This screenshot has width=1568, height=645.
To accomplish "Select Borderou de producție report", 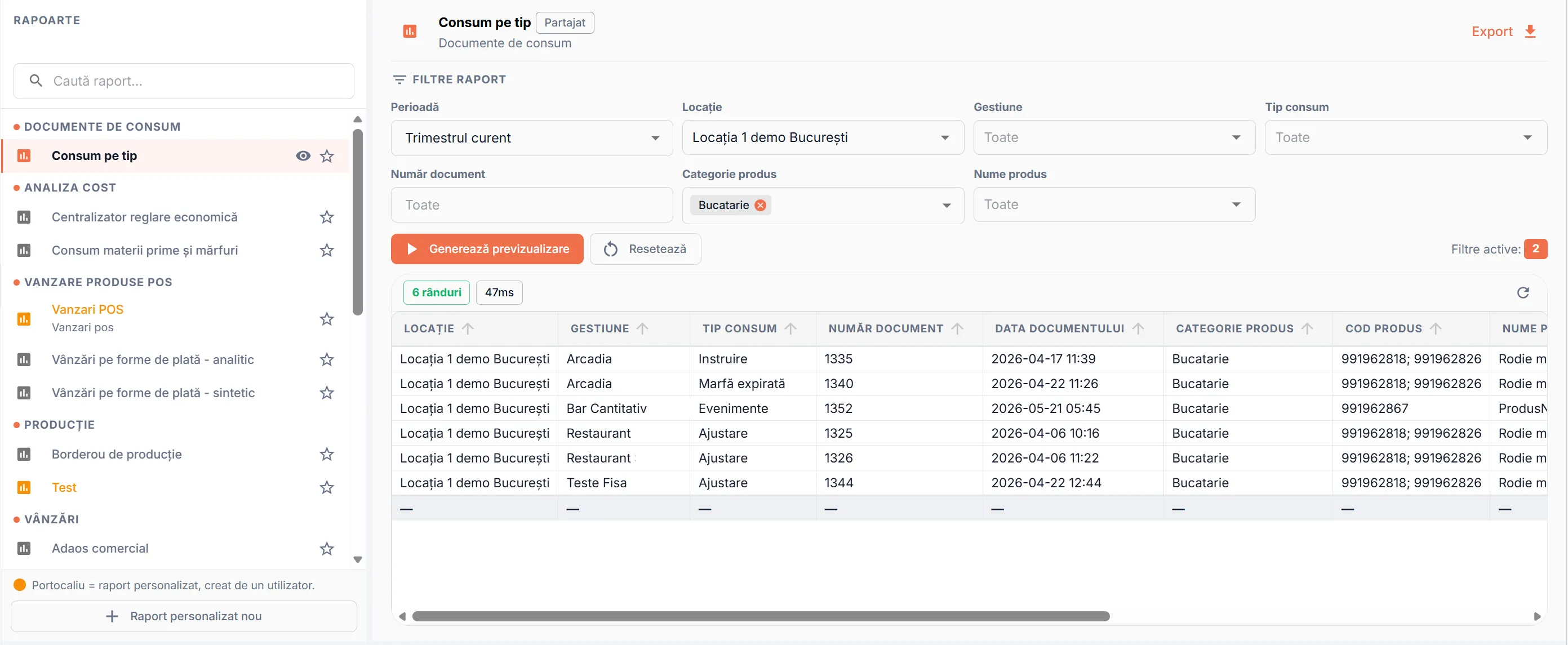I will tap(176, 454).
